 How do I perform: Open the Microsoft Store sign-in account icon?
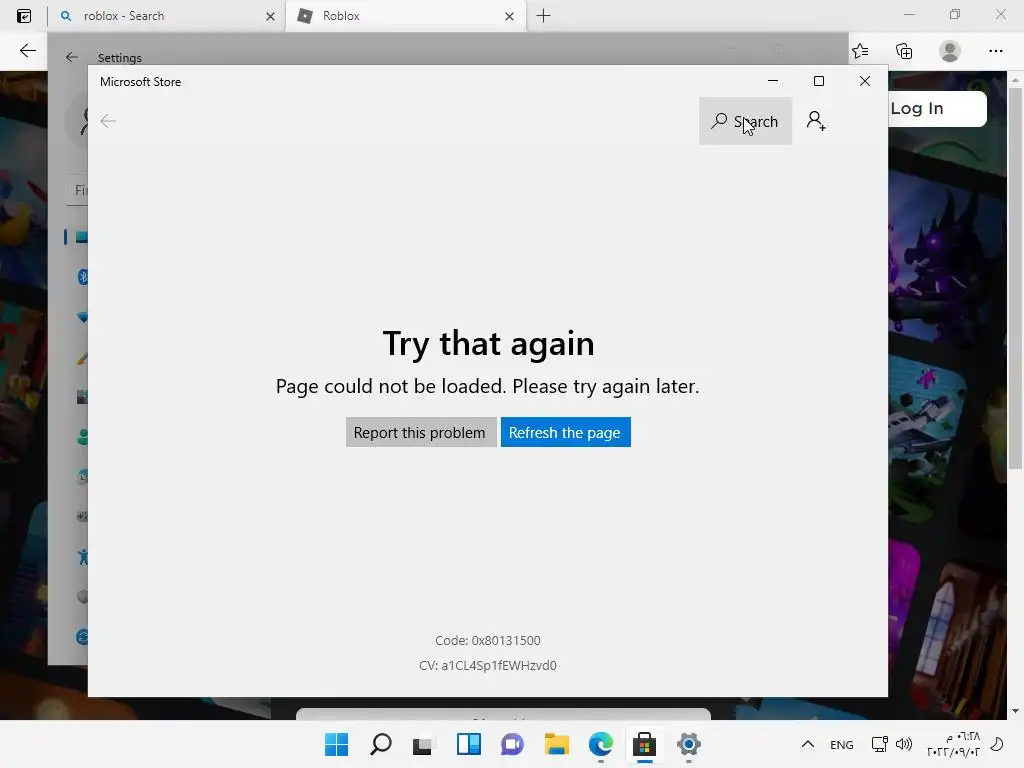[816, 121]
